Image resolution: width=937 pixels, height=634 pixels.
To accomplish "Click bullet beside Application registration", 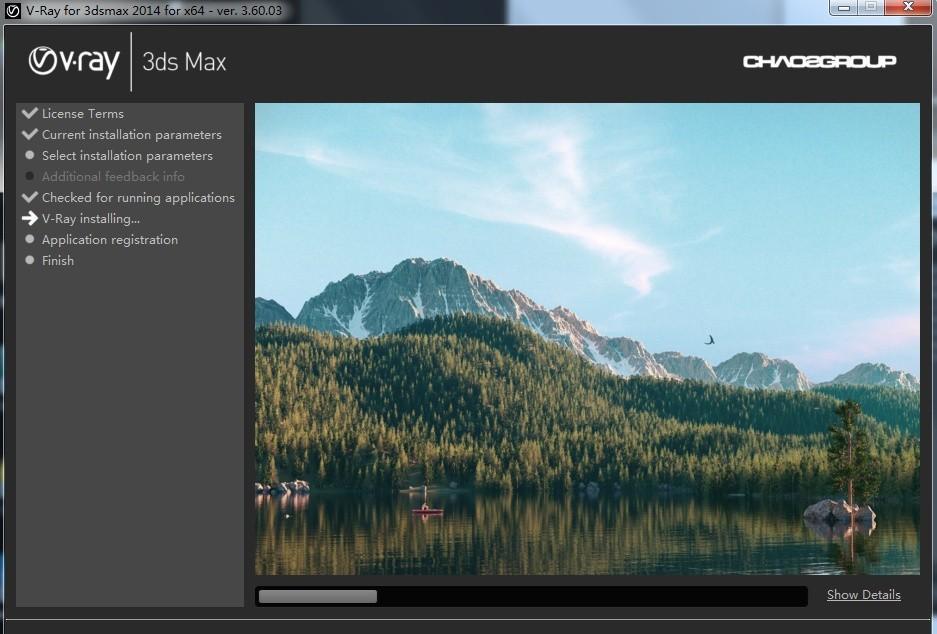I will pos(29,239).
